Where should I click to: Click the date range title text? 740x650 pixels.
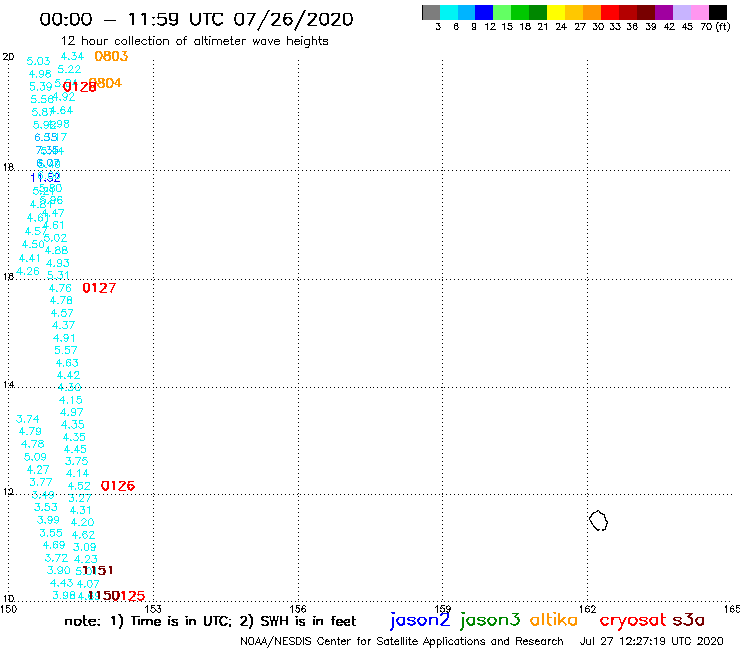(196, 19)
